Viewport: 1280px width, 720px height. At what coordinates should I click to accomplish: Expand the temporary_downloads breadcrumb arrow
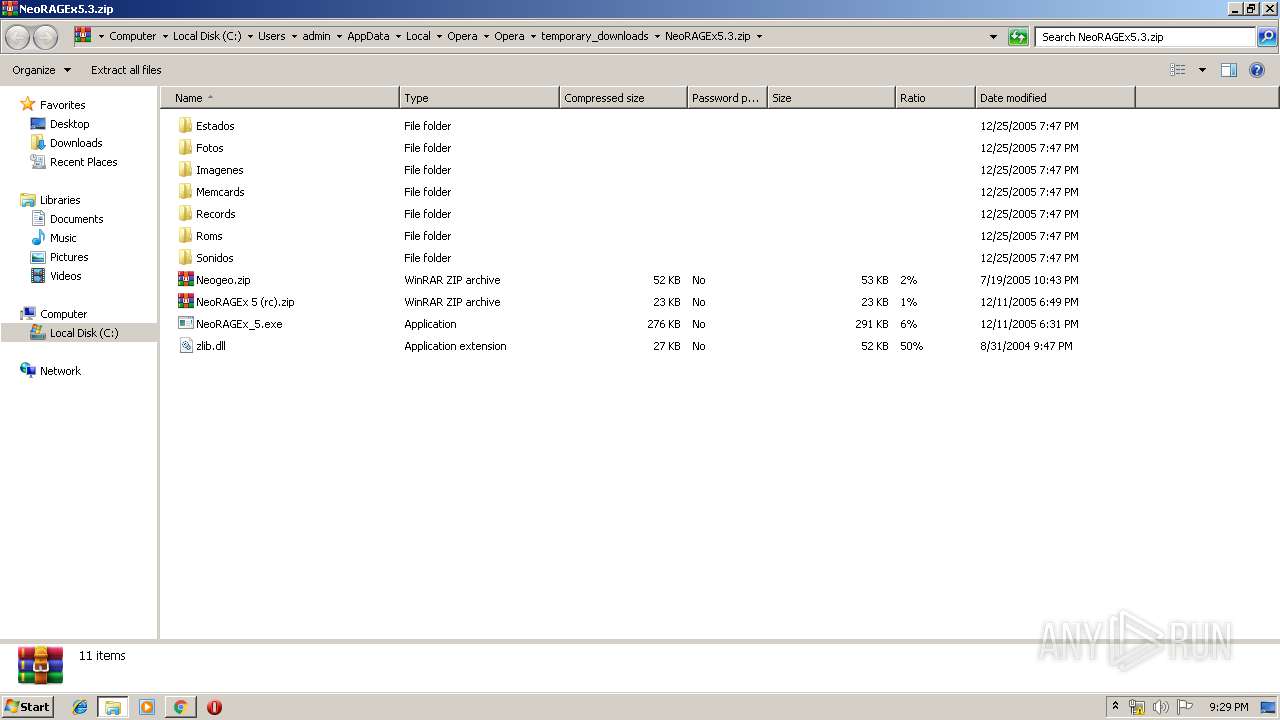click(x=657, y=37)
